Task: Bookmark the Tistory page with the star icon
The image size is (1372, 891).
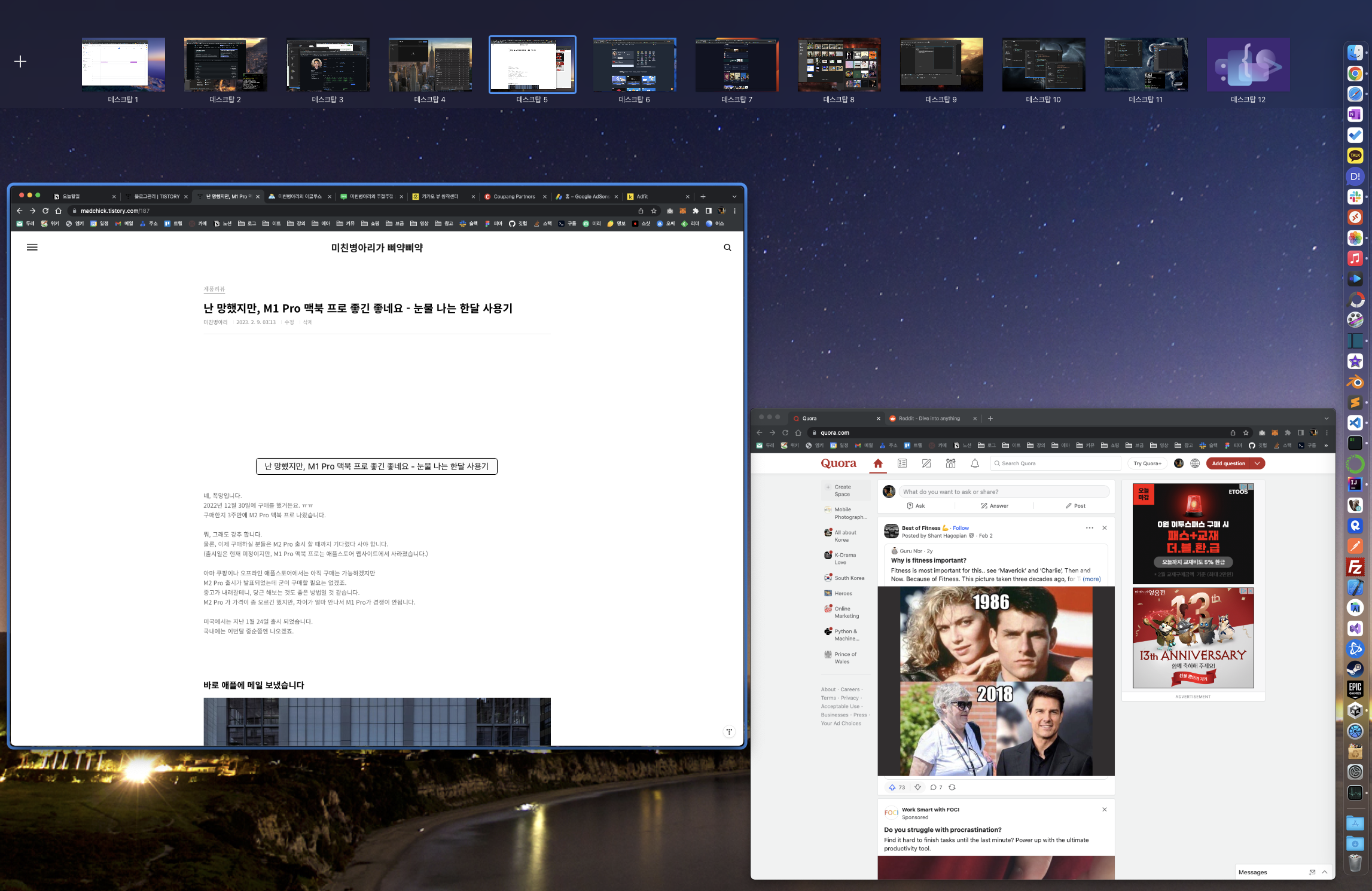Action: pyautogui.click(x=654, y=211)
